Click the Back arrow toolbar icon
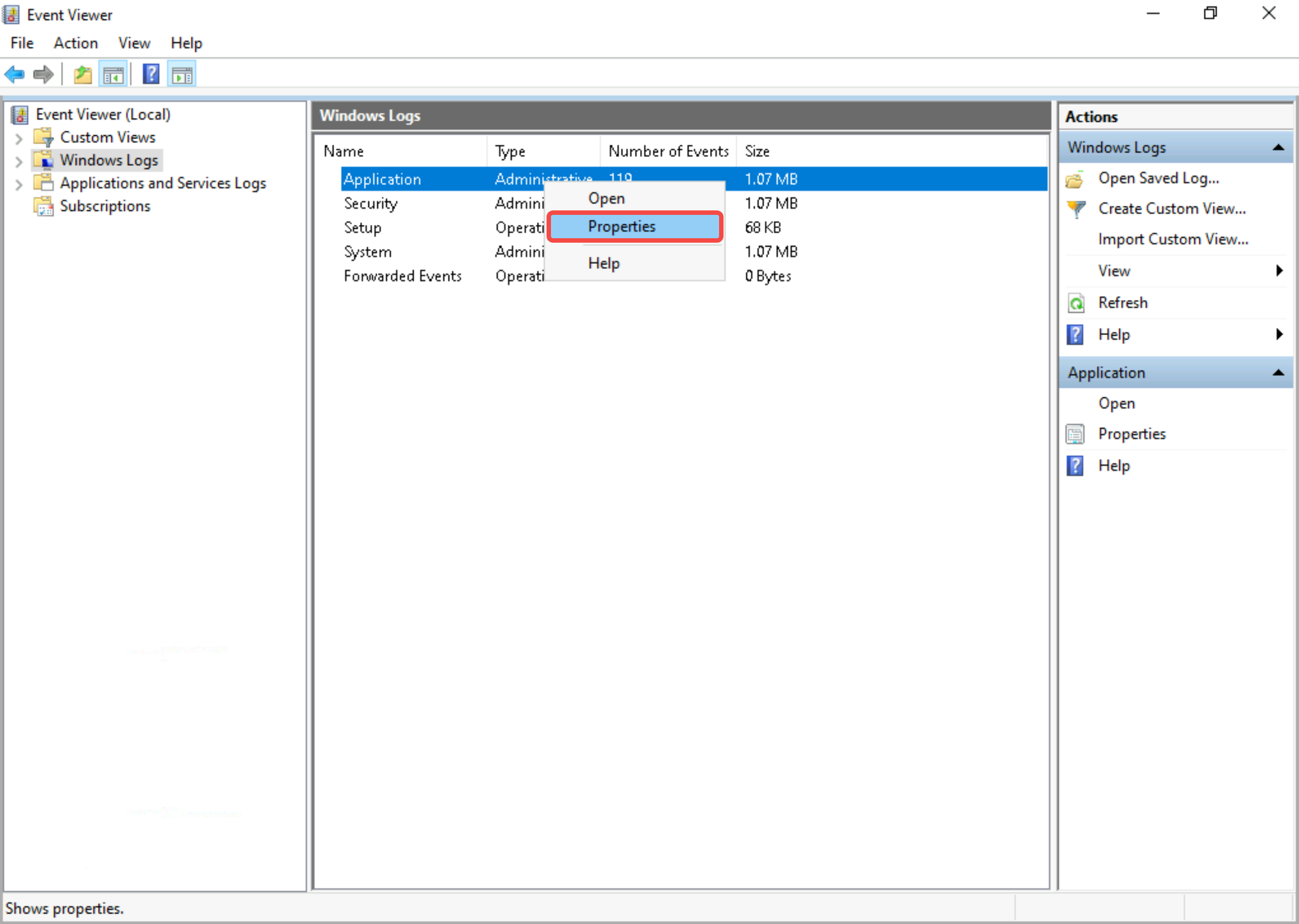 tap(14, 74)
